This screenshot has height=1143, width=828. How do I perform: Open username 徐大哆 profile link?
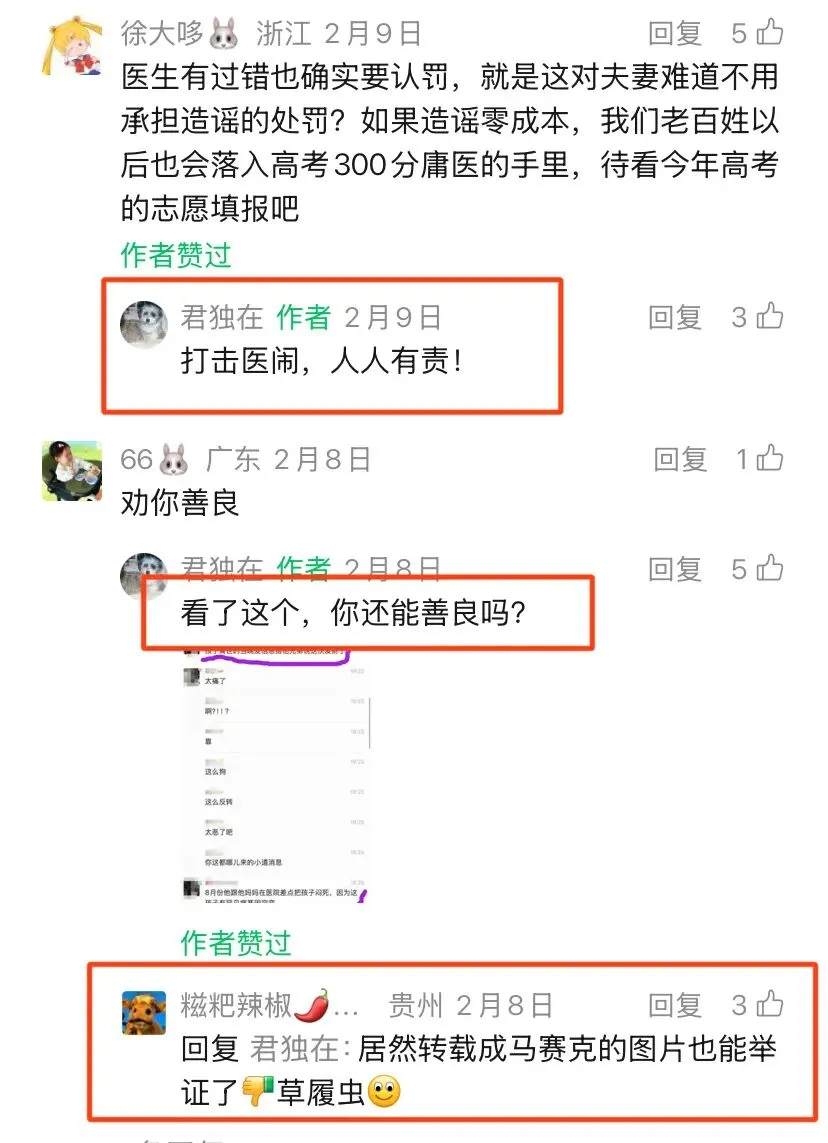click(x=162, y=33)
